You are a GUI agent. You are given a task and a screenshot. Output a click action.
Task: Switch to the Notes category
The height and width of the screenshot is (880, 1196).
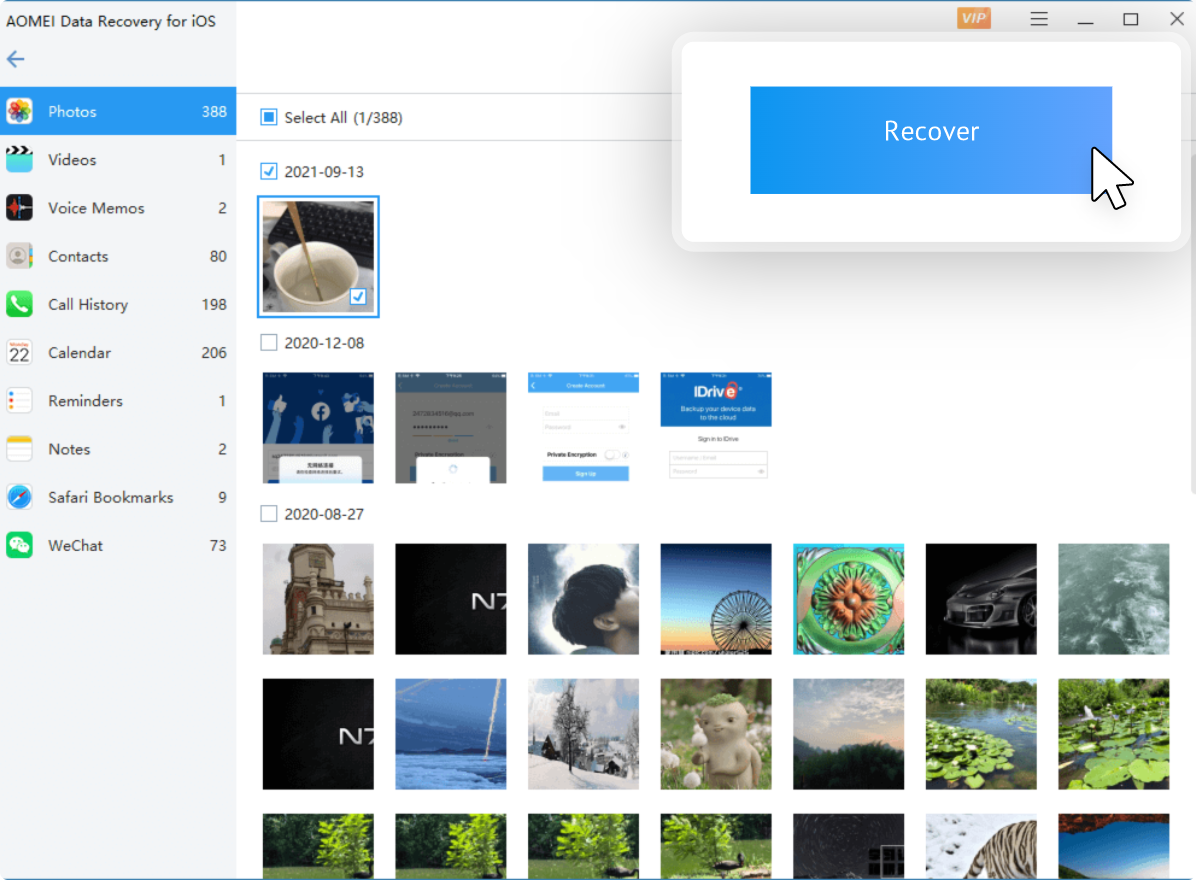[69, 449]
